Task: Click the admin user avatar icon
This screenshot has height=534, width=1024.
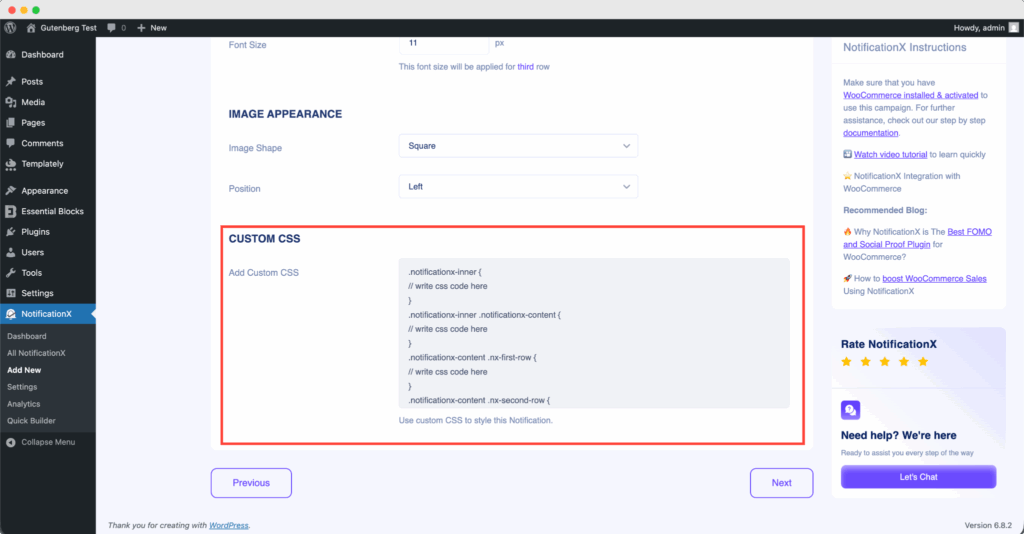Action: (x=1014, y=28)
